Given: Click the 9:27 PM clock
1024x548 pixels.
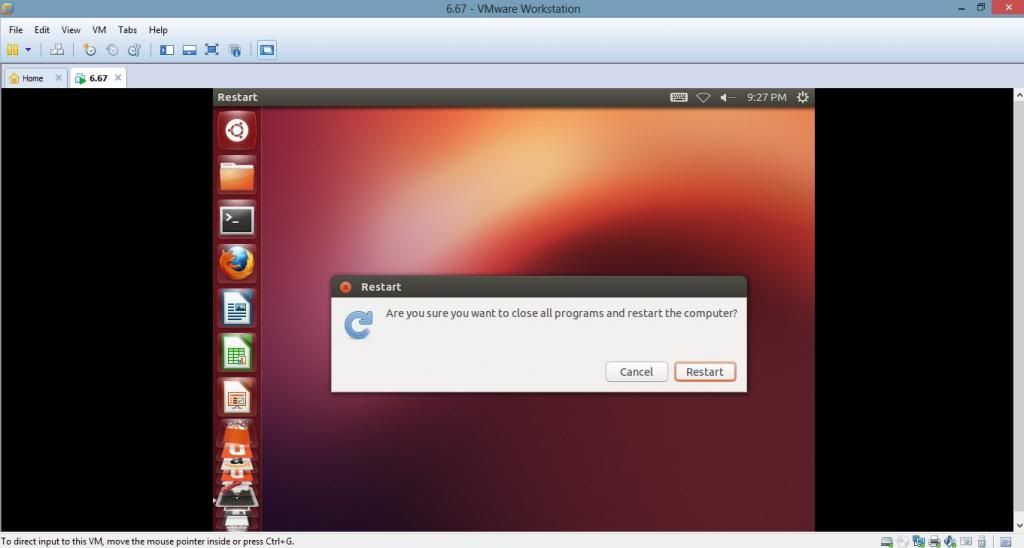Looking at the screenshot, I should tap(767, 97).
